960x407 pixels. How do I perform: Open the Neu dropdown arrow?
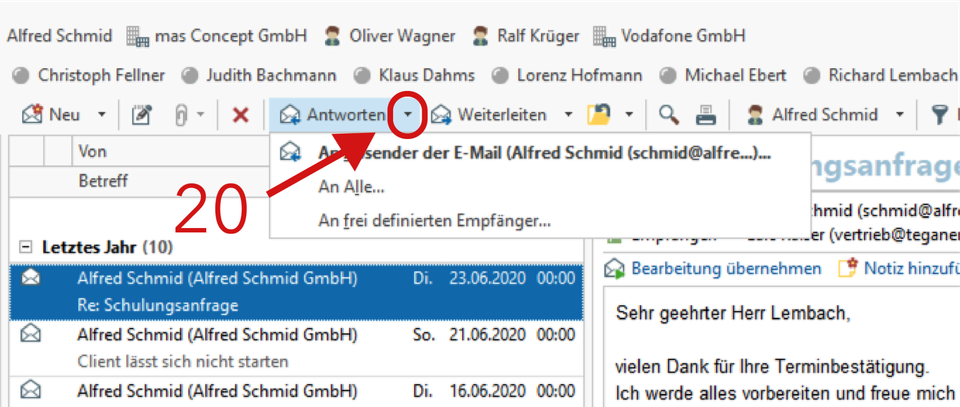click(x=102, y=114)
